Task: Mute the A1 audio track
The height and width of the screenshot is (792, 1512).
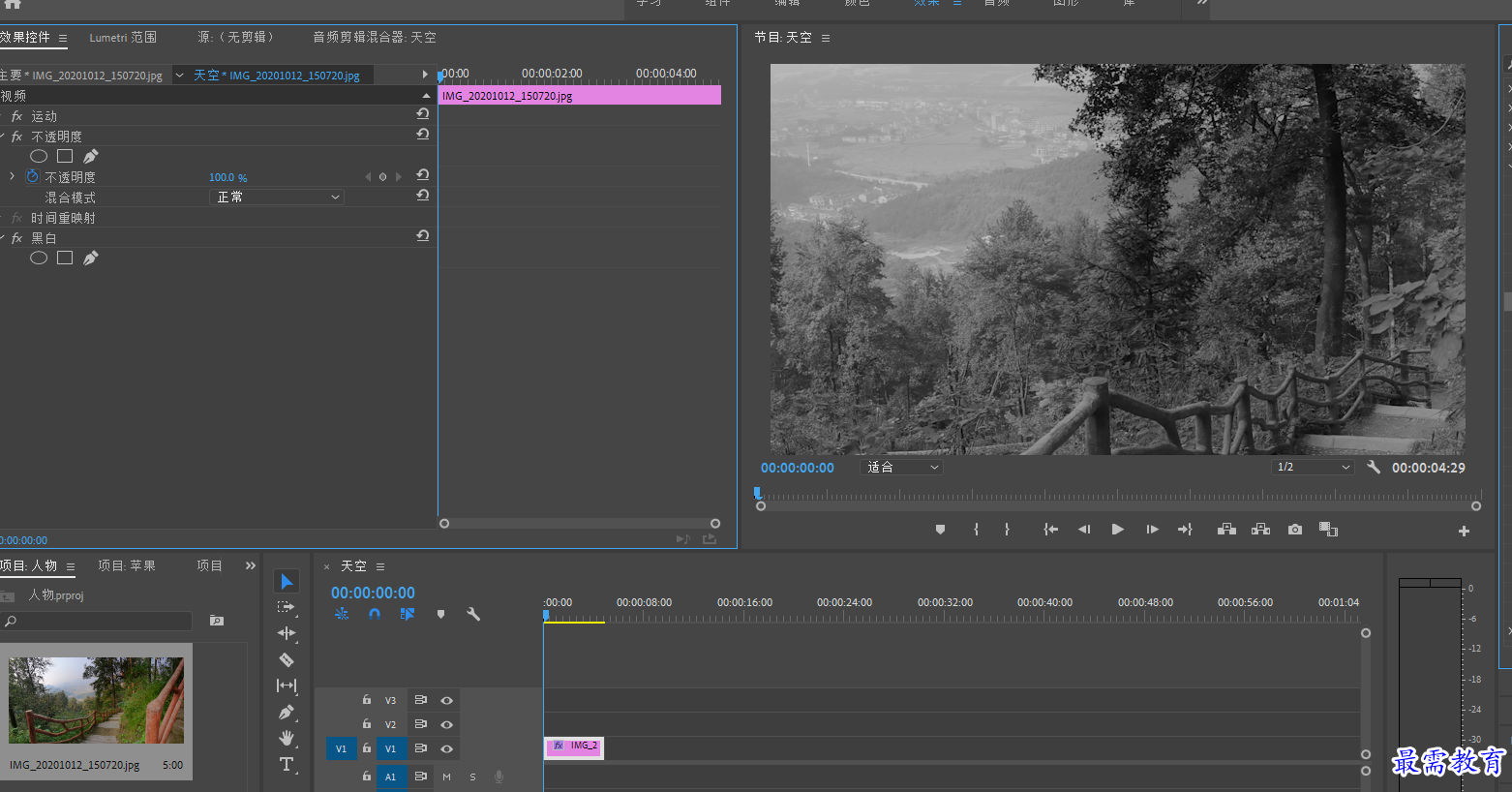Action: [x=446, y=777]
